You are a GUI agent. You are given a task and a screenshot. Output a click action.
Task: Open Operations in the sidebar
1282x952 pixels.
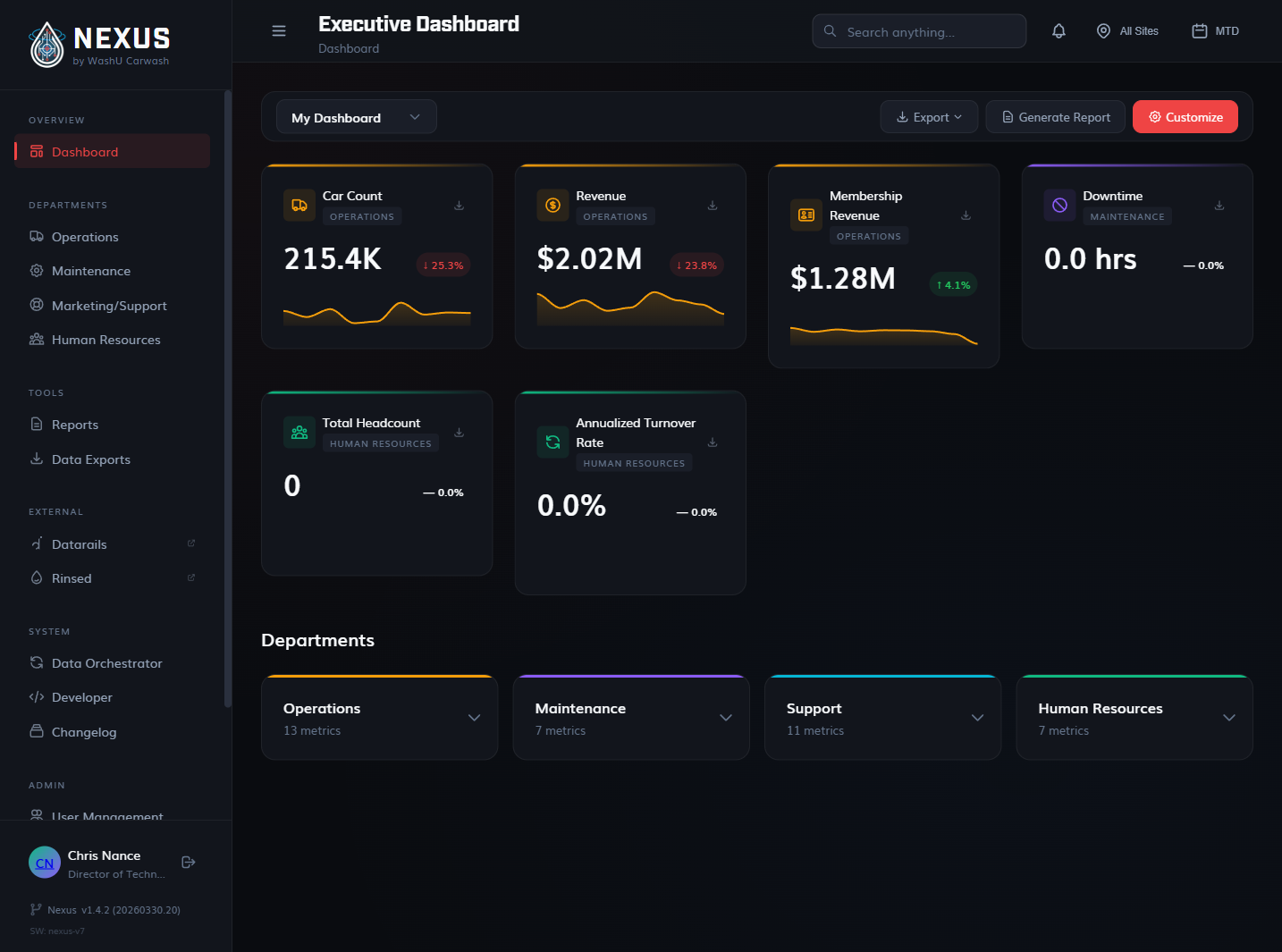pos(113,237)
